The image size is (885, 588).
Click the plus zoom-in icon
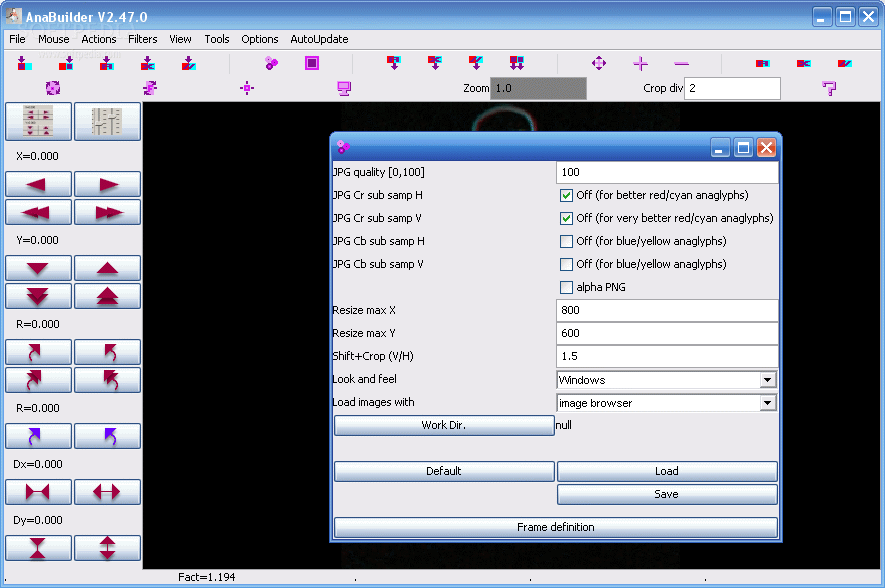[x=640, y=63]
